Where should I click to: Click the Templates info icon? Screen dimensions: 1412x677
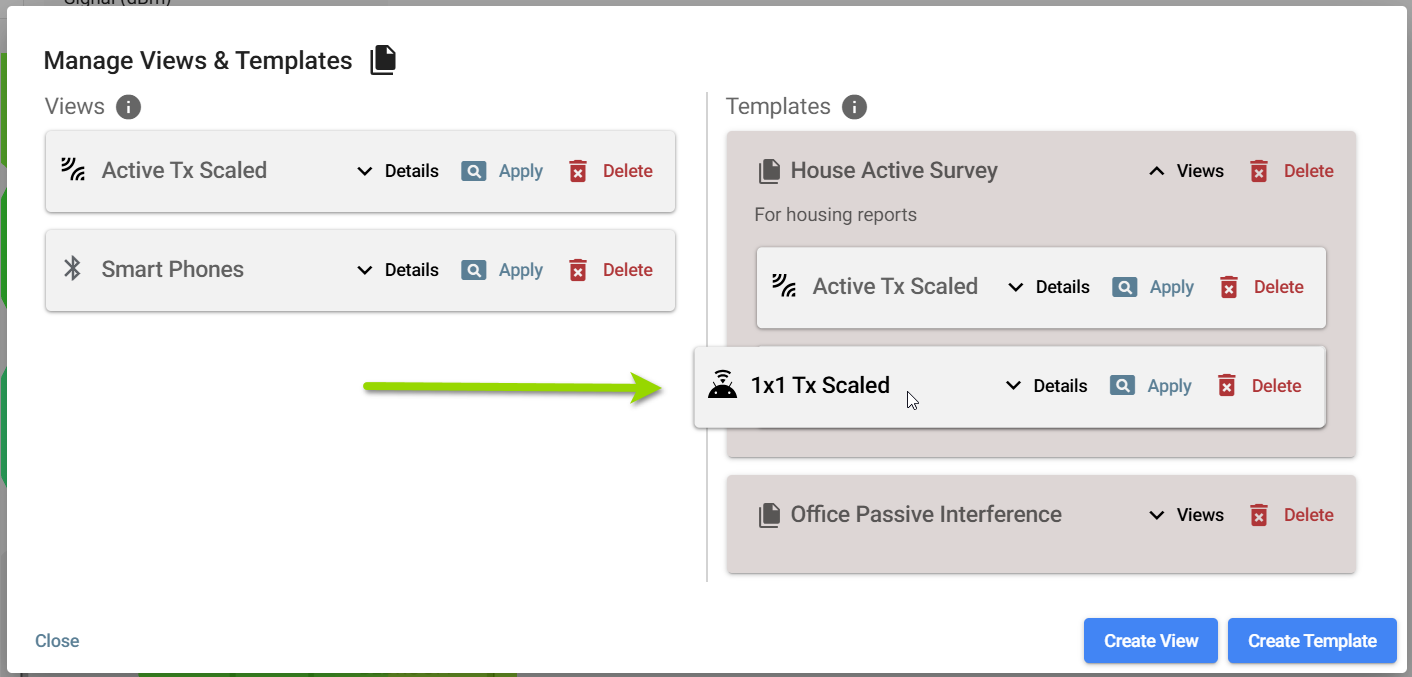tap(854, 107)
